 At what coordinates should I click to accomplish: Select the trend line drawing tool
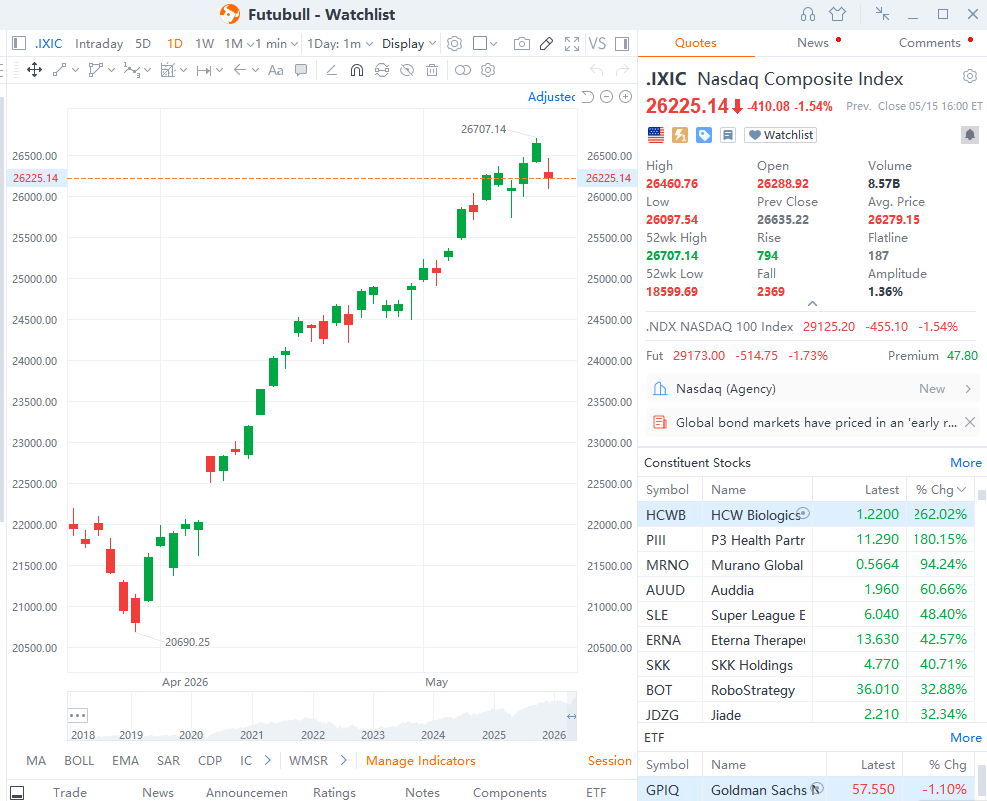pyautogui.click(x=60, y=70)
